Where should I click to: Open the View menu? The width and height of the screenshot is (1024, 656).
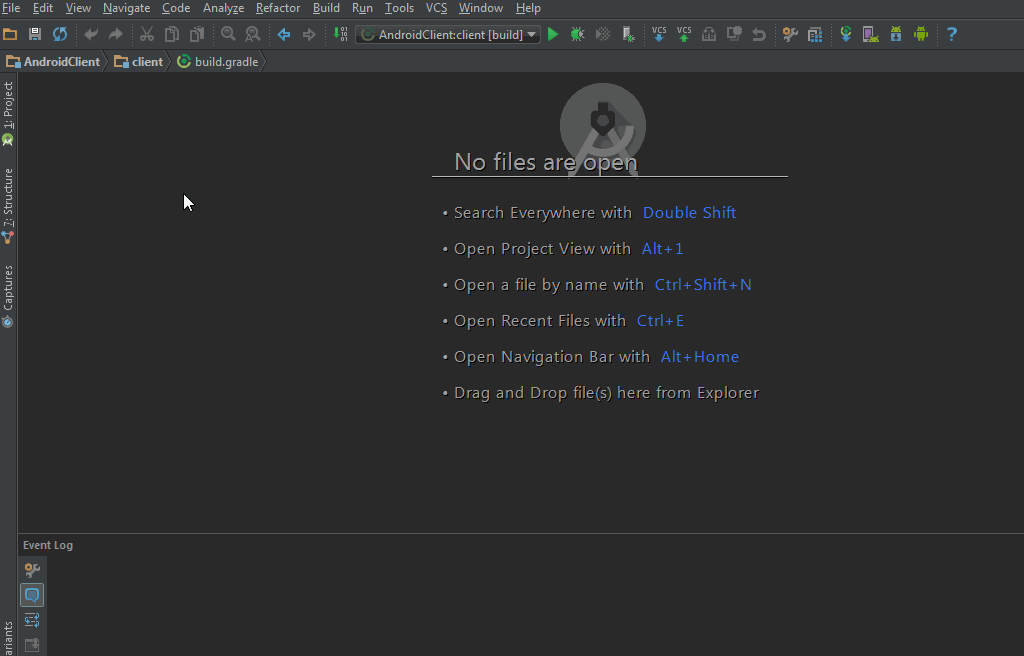[x=78, y=8]
